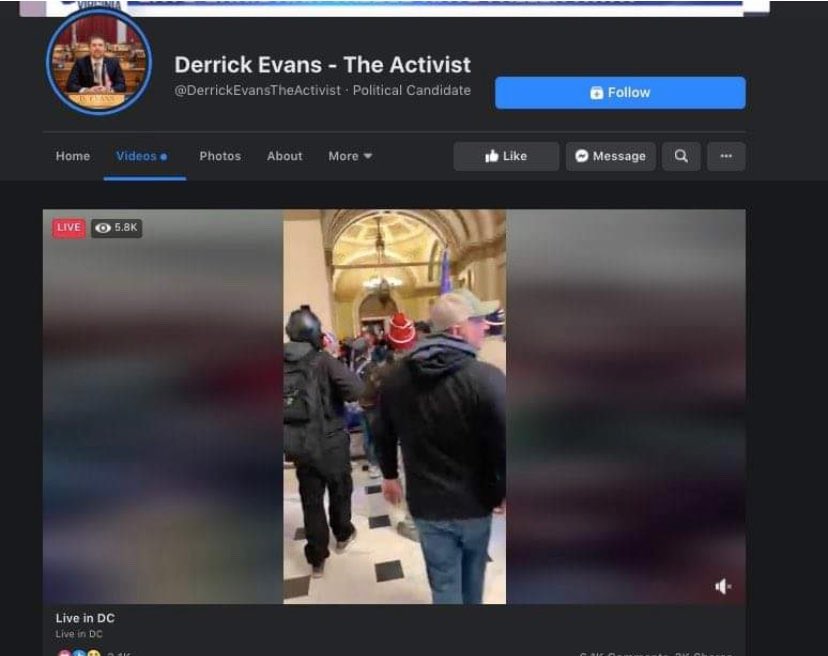
Task: Open the More tab dropdown
Action: click(x=349, y=156)
